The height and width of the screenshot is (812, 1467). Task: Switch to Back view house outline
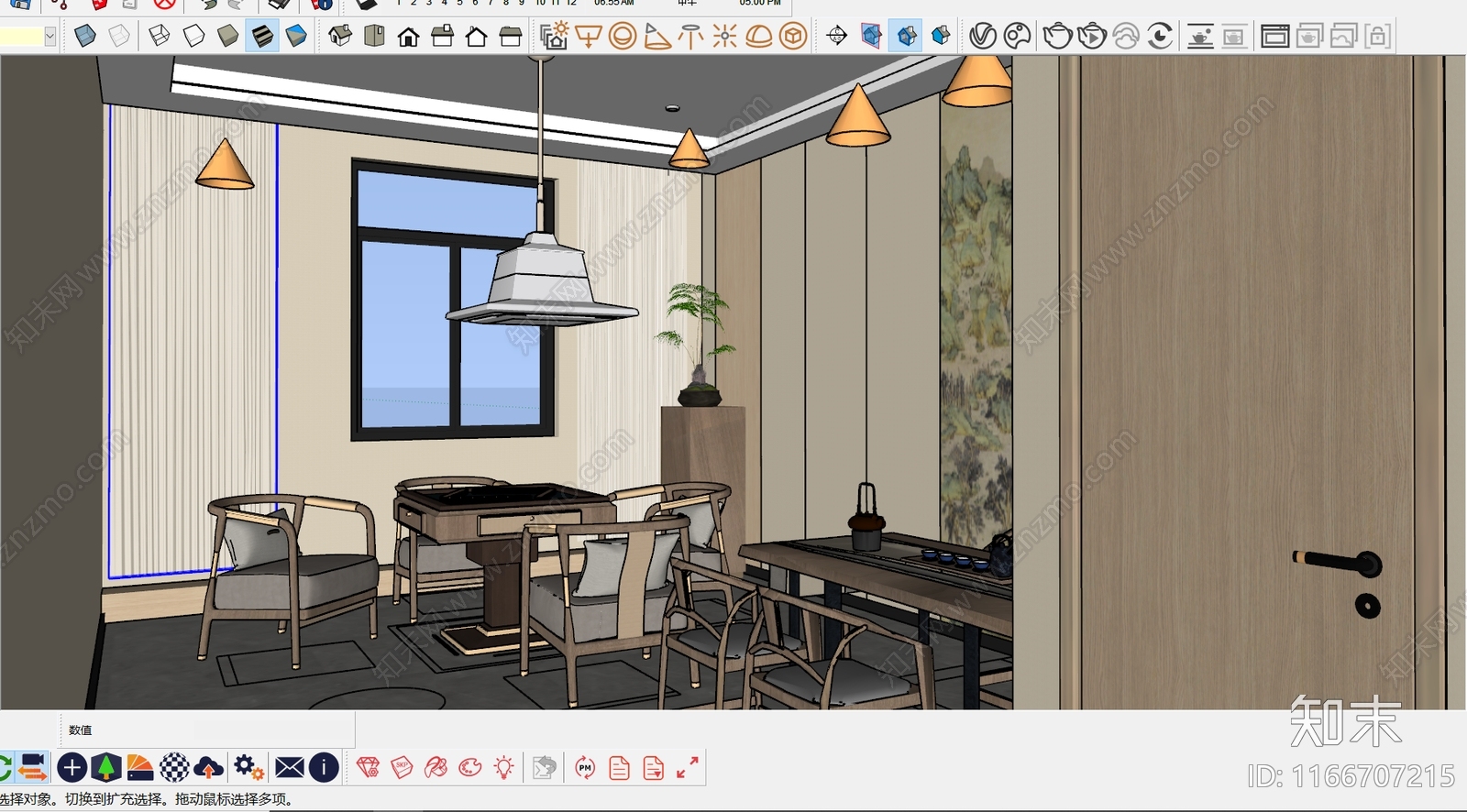[x=476, y=36]
